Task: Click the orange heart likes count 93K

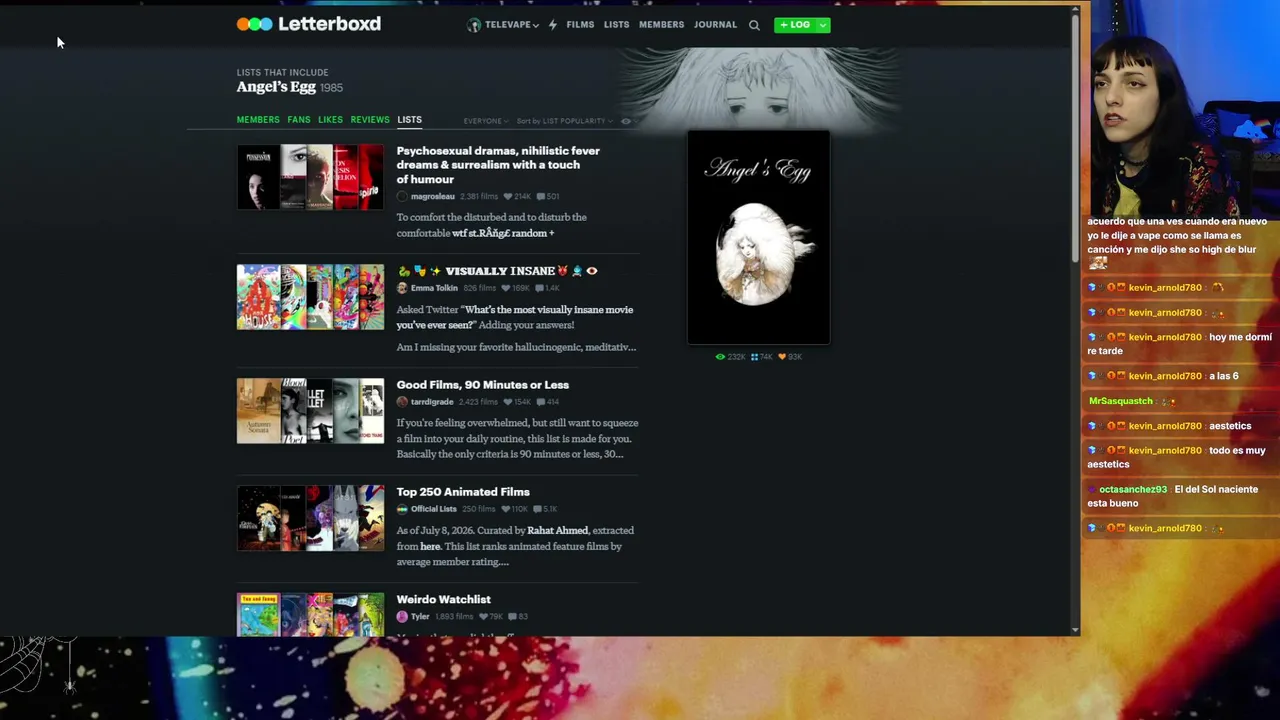Action: [x=790, y=357]
